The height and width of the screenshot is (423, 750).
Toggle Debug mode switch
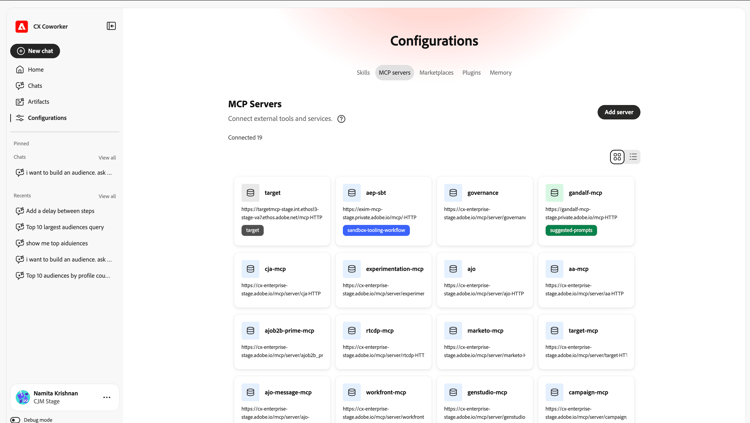point(15,420)
